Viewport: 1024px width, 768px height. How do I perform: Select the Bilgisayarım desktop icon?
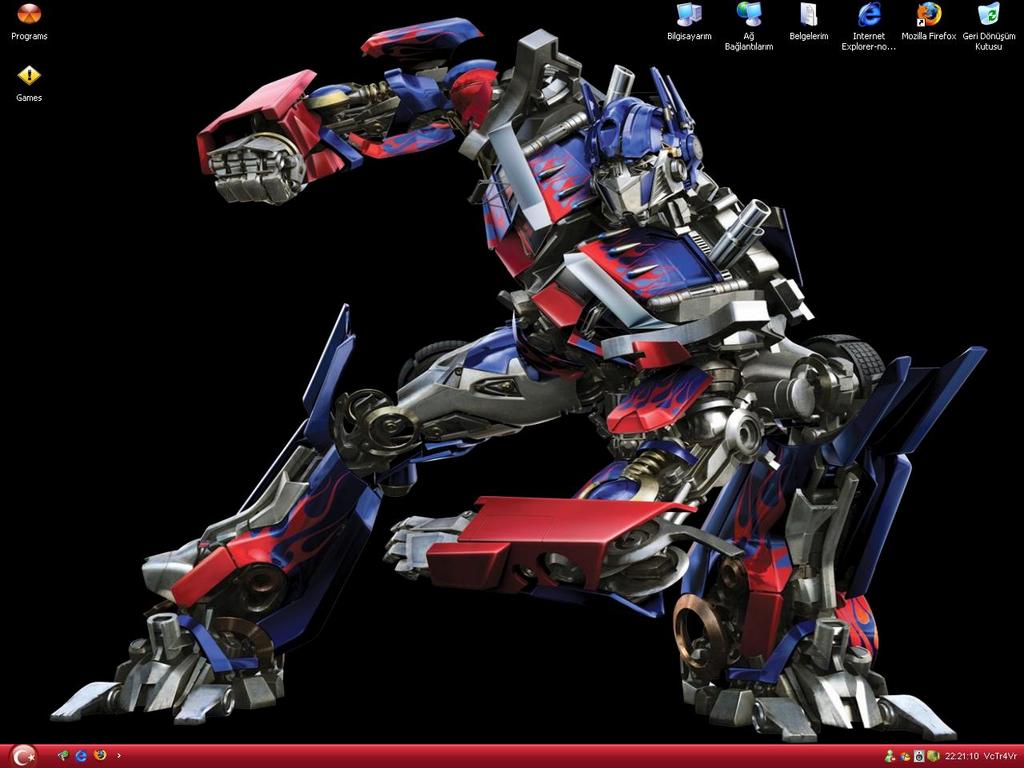[689, 22]
